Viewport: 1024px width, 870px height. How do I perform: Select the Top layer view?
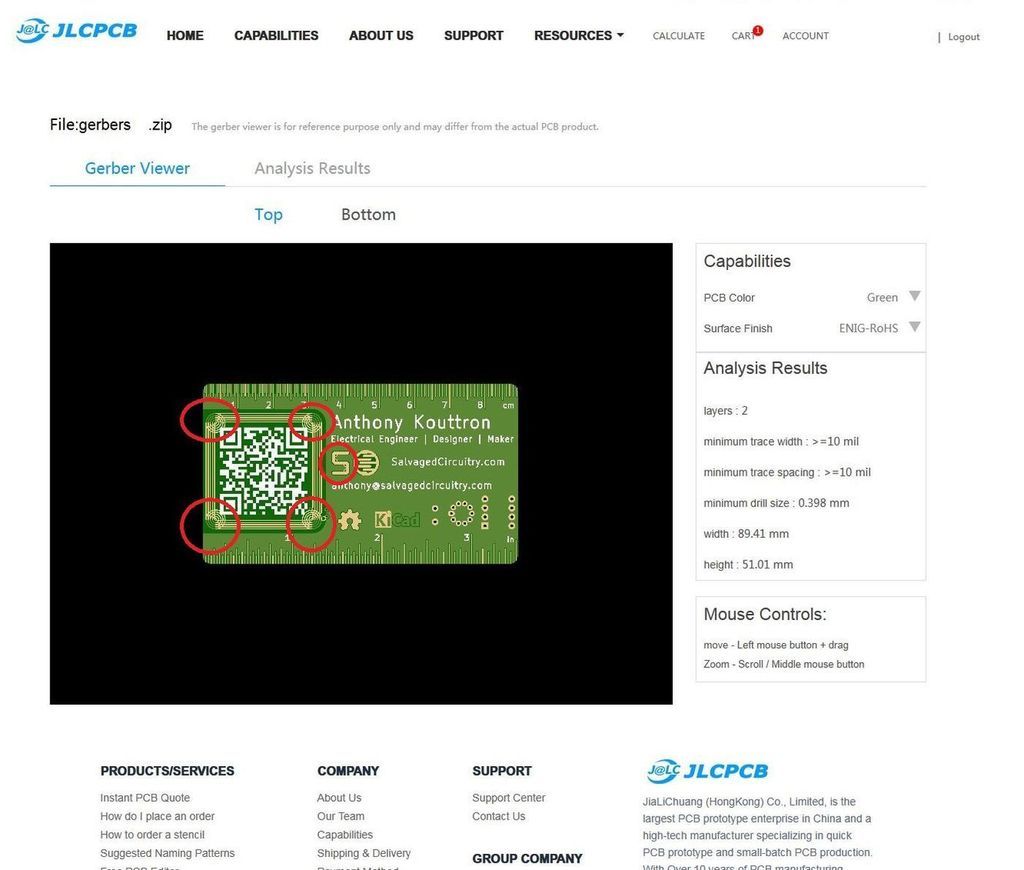click(268, 215)
